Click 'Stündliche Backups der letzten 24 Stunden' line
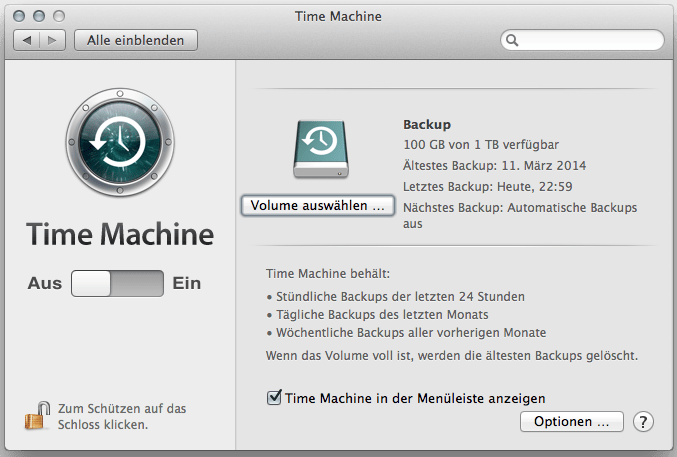677x457 pixels. [396, 297]
